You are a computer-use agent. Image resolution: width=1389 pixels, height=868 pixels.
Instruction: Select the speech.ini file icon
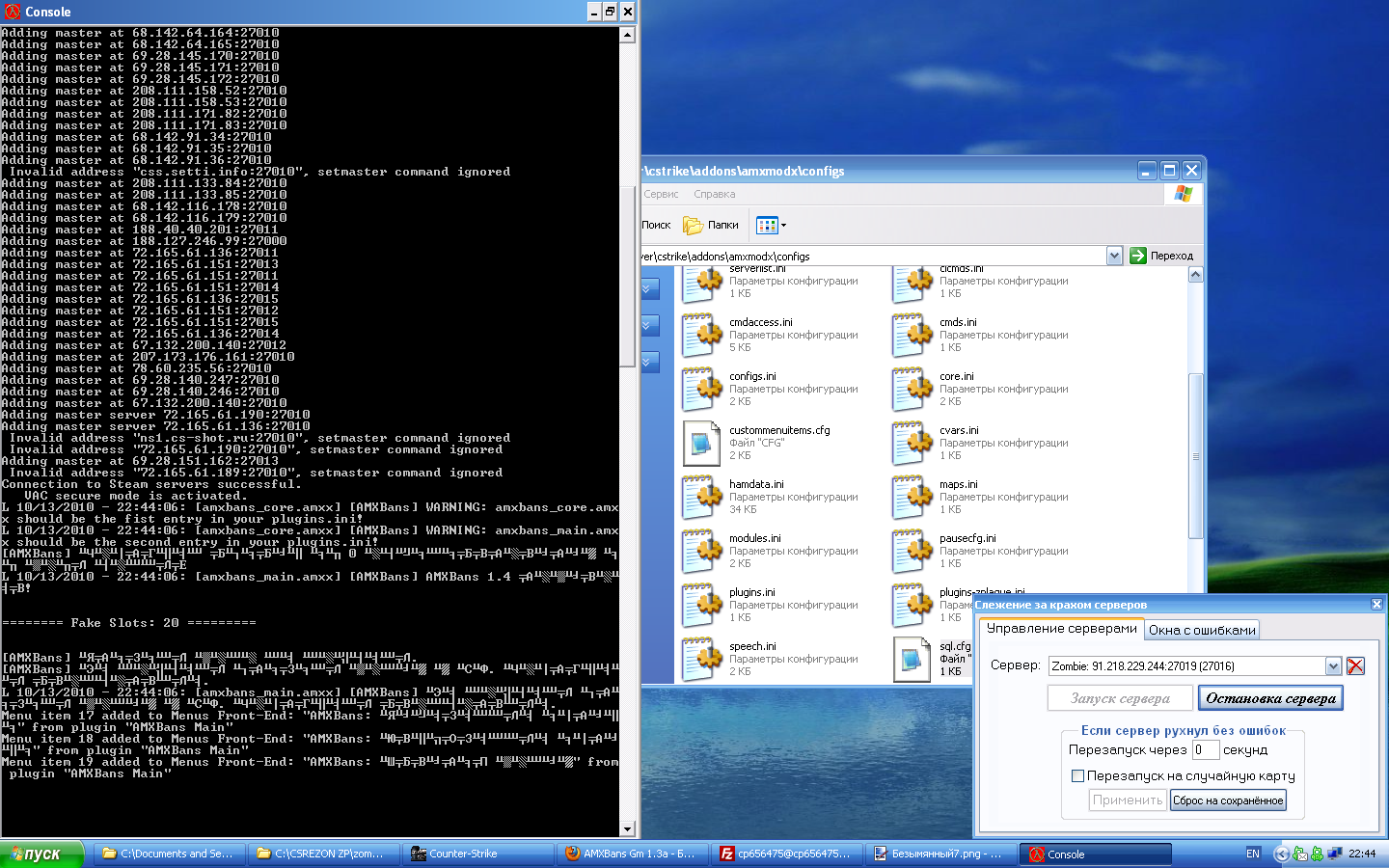(x=703, y=660)
